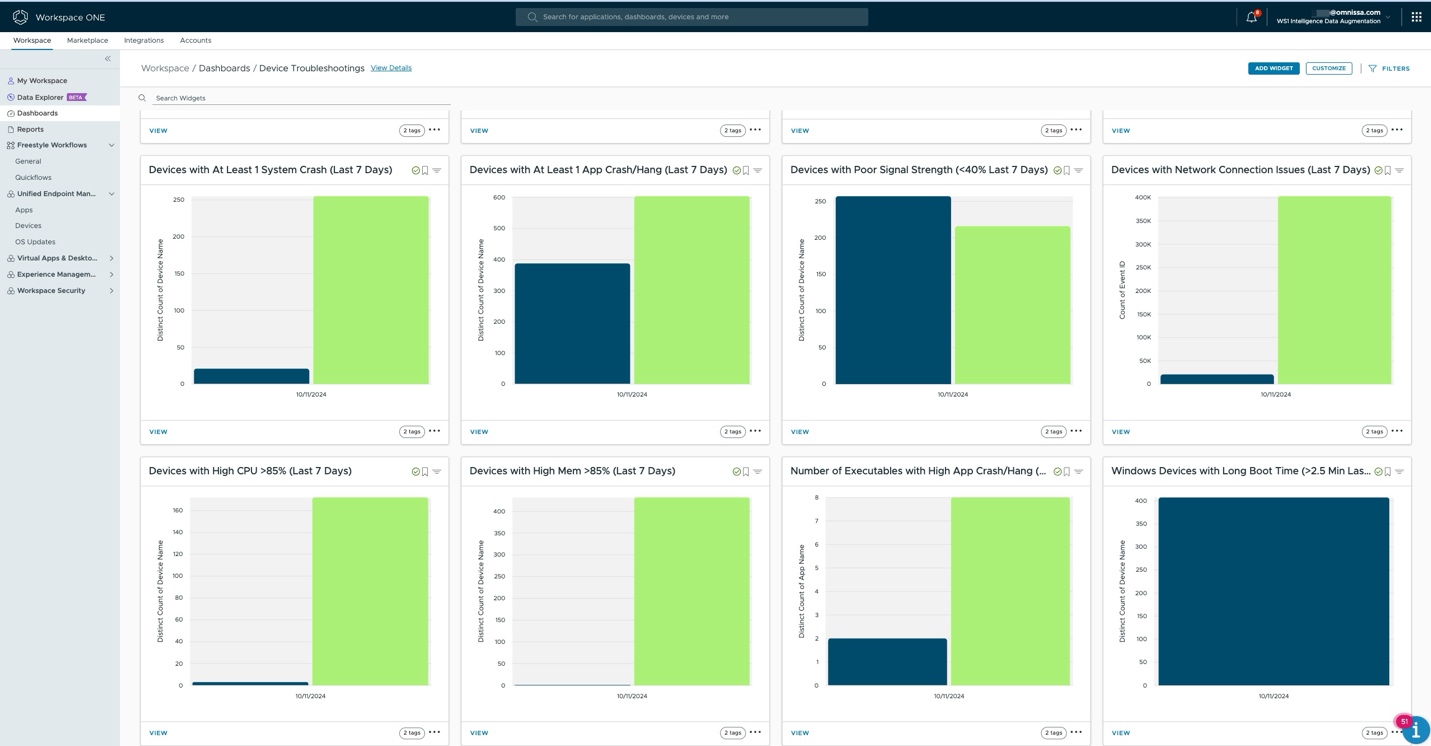Viewport: 1431px width, 746px height.
Task: Click green check status on App Crash/Hang widget
Action: [x=736, y=171]
